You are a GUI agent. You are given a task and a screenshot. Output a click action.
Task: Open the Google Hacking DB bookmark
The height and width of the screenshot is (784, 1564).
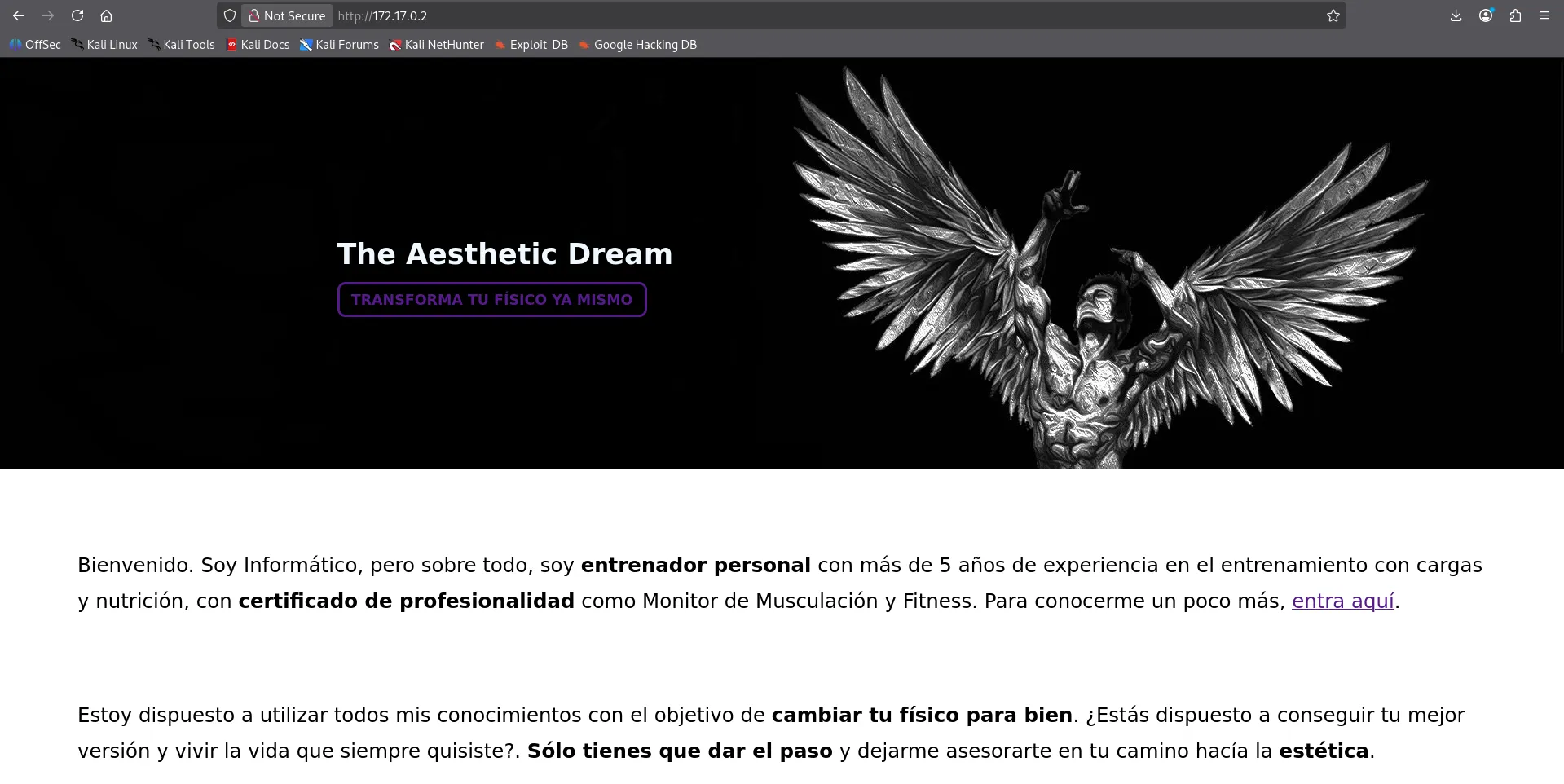click(x=637, y=45)
